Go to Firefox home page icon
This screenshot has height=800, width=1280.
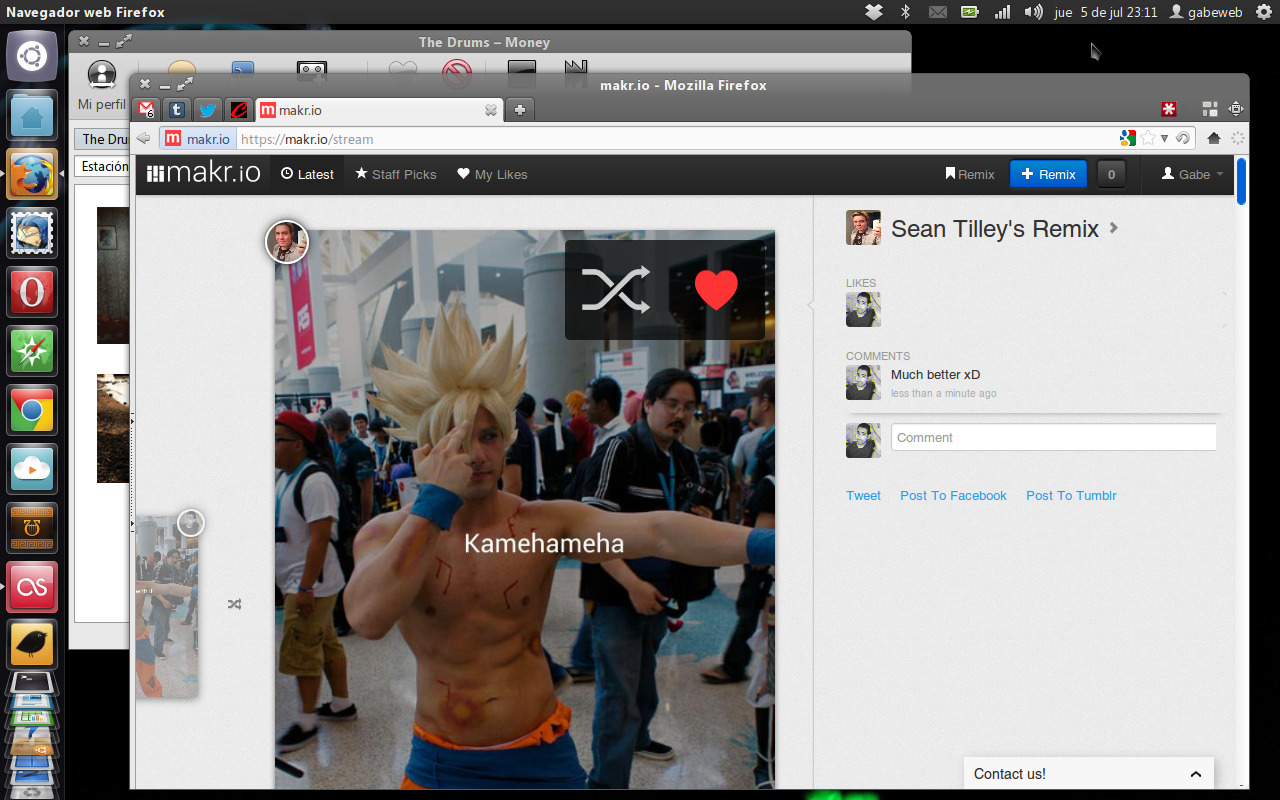[1214, 138]
